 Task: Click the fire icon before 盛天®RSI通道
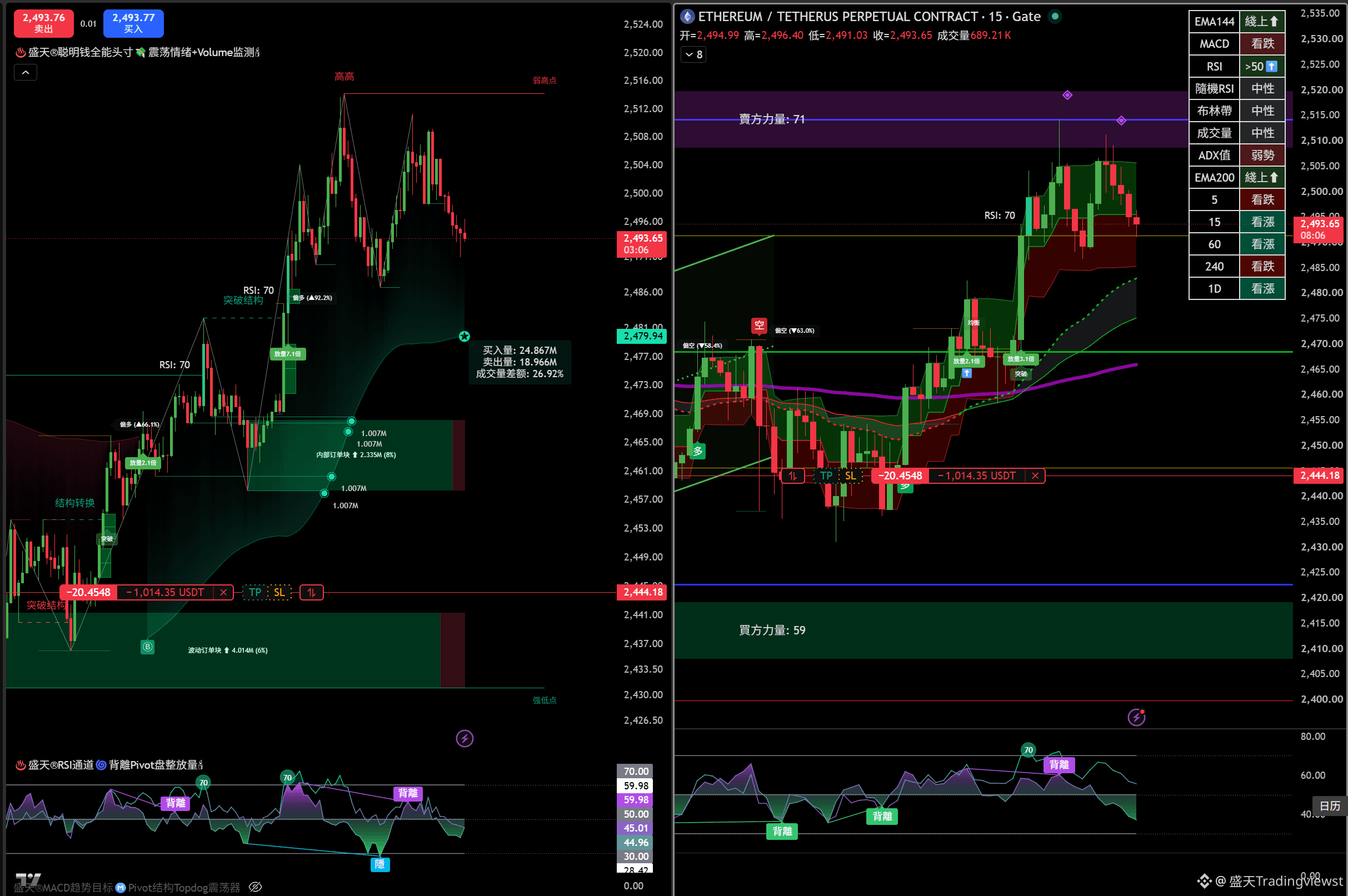point(21,764)
